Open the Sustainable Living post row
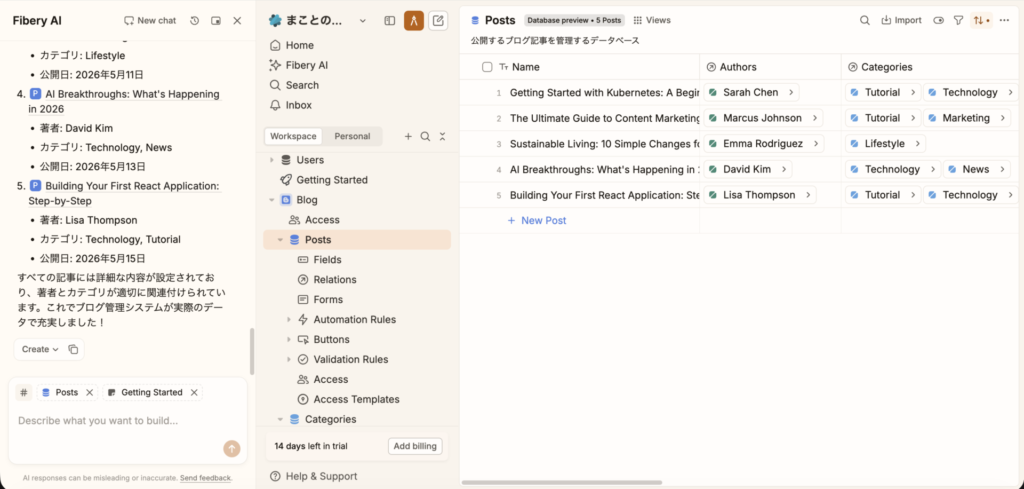 (x=604, y=144)
